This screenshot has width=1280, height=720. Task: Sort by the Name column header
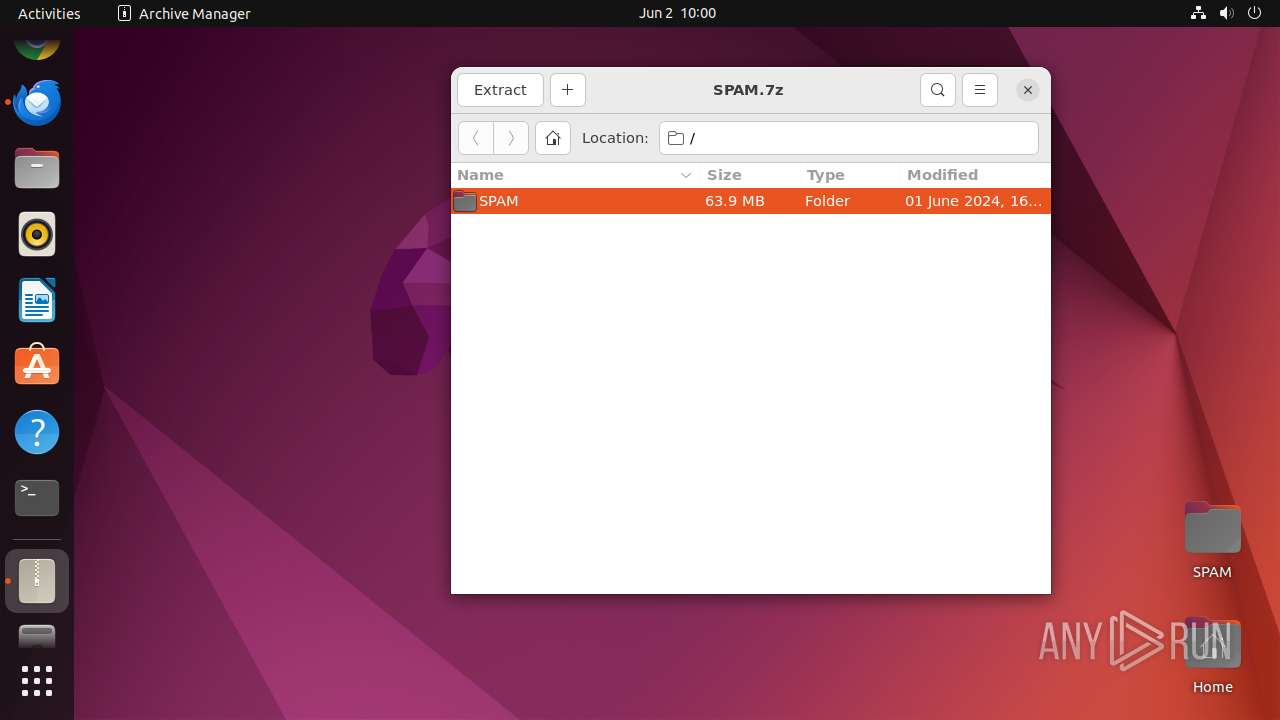[575, 175]
